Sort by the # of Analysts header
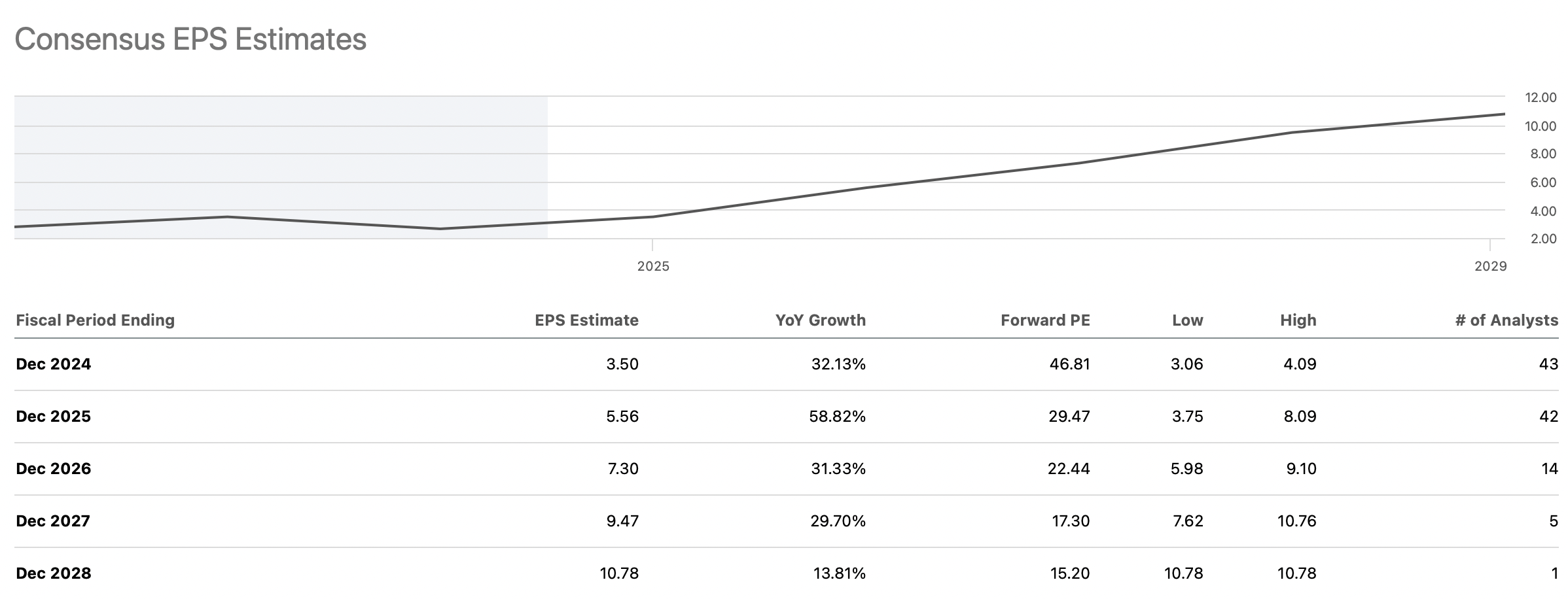 click(x=1506, y=320)
